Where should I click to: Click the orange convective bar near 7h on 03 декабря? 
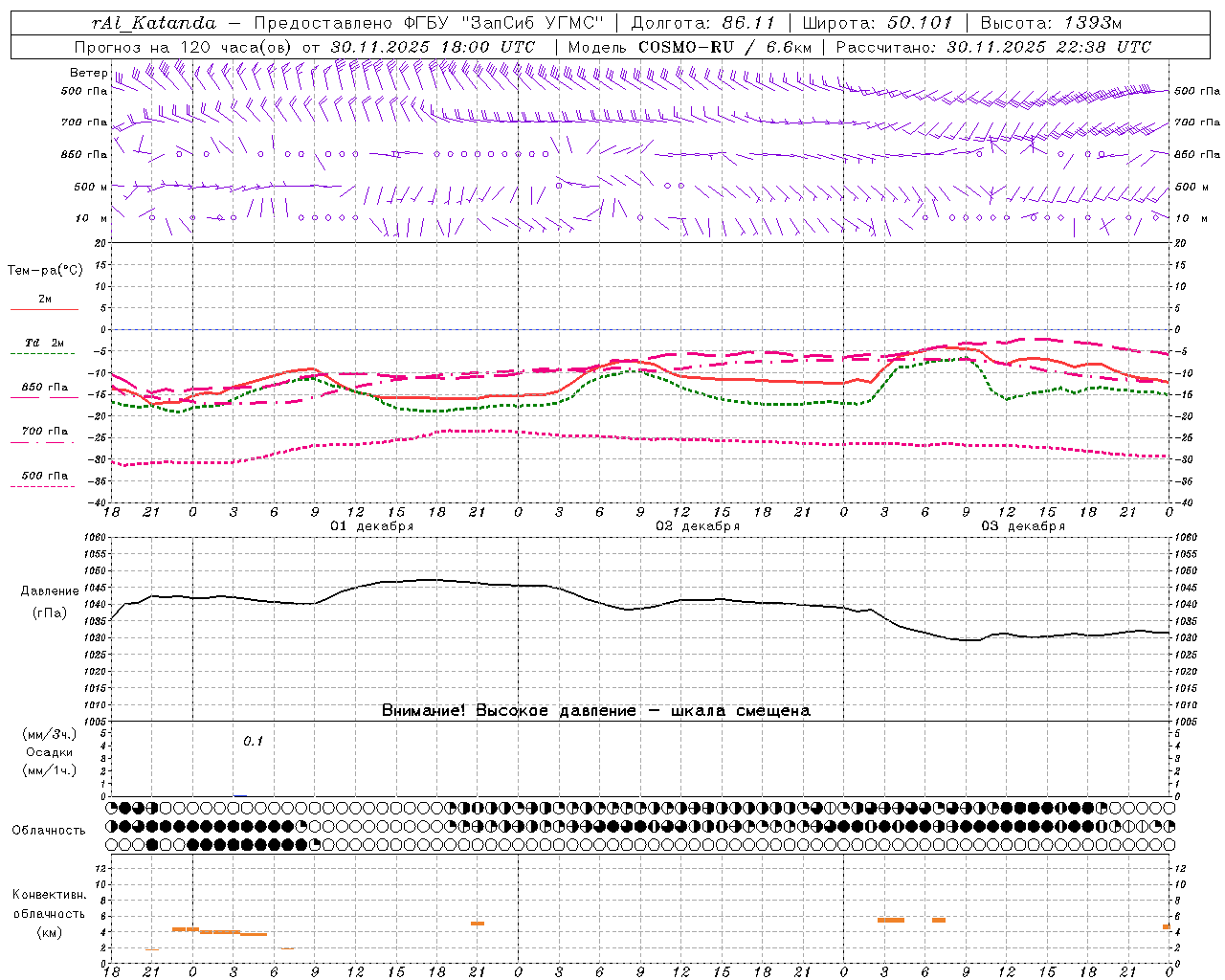pyautogui.click(x=939, y=920)
